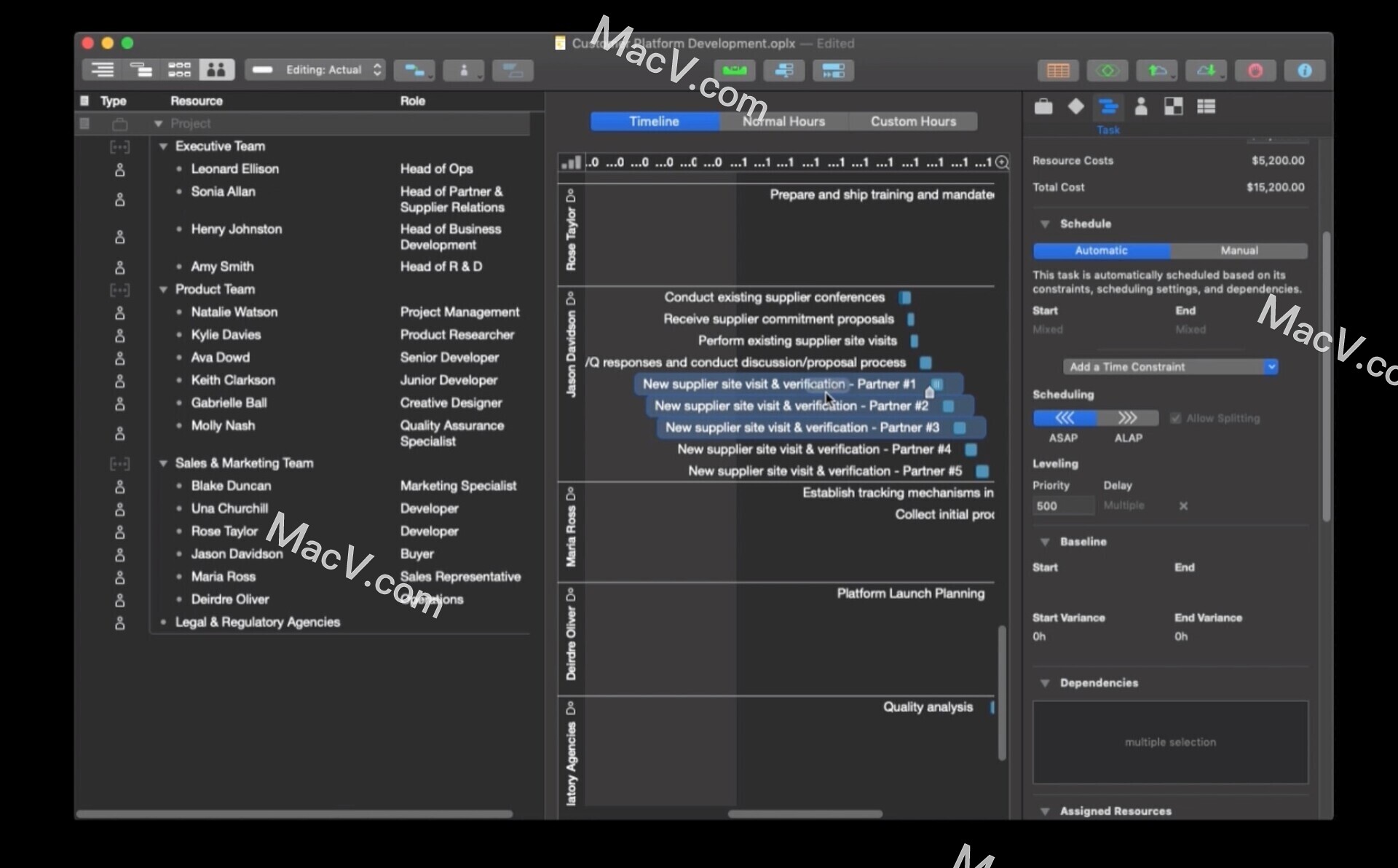1398x868 pixels.
Task: Show the Info inspector icon
Action: 1305,71
